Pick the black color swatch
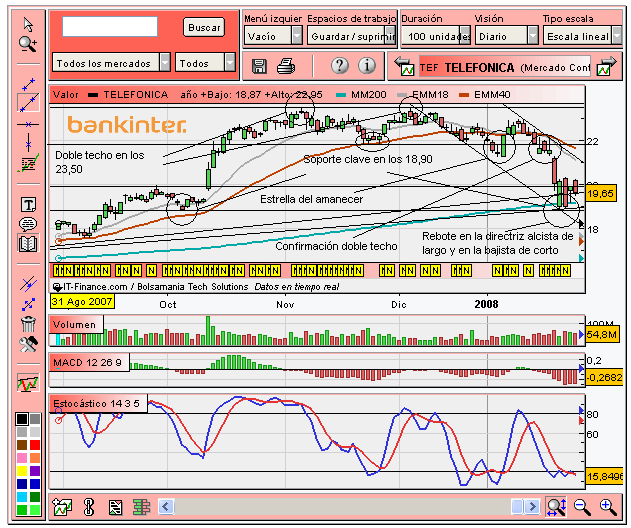Viewport: 631px width, 528px height. pyautogui.click(x=22, y=419)
